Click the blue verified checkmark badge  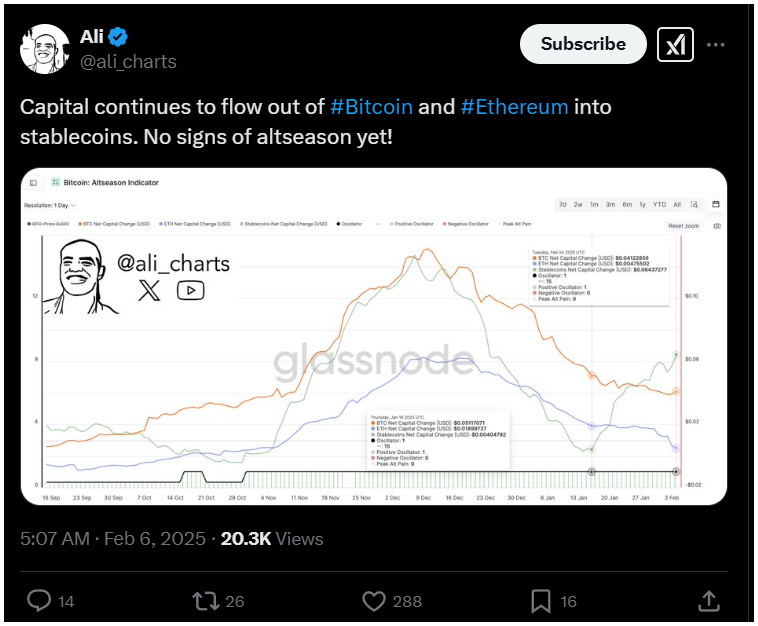click(118, 37)
